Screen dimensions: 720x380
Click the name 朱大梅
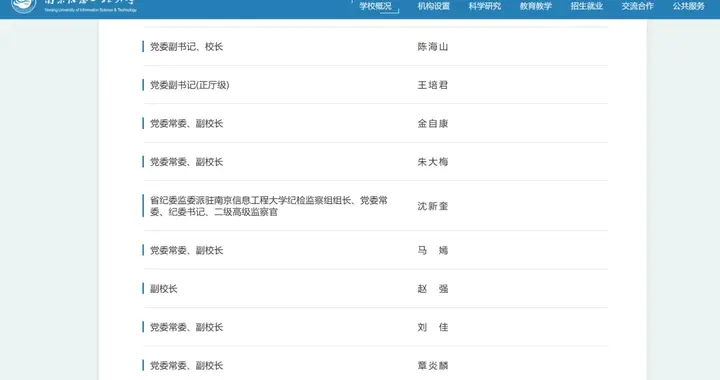[433, 162]
